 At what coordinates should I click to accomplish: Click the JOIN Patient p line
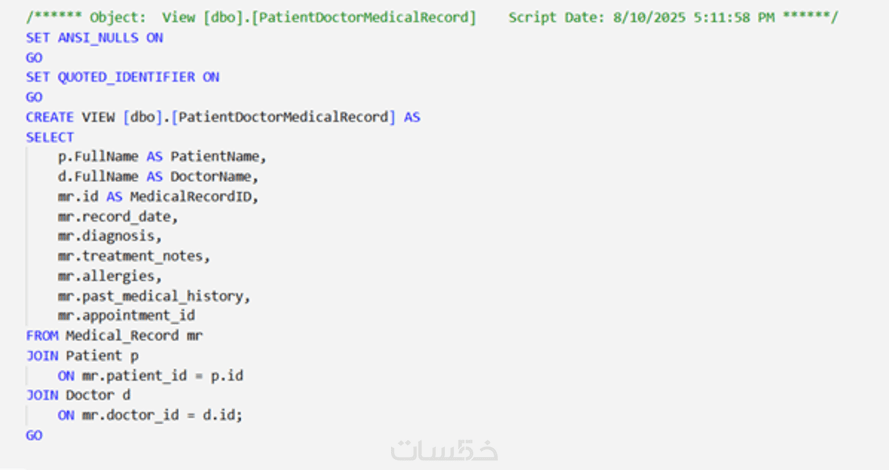click(x=82, y=356)
